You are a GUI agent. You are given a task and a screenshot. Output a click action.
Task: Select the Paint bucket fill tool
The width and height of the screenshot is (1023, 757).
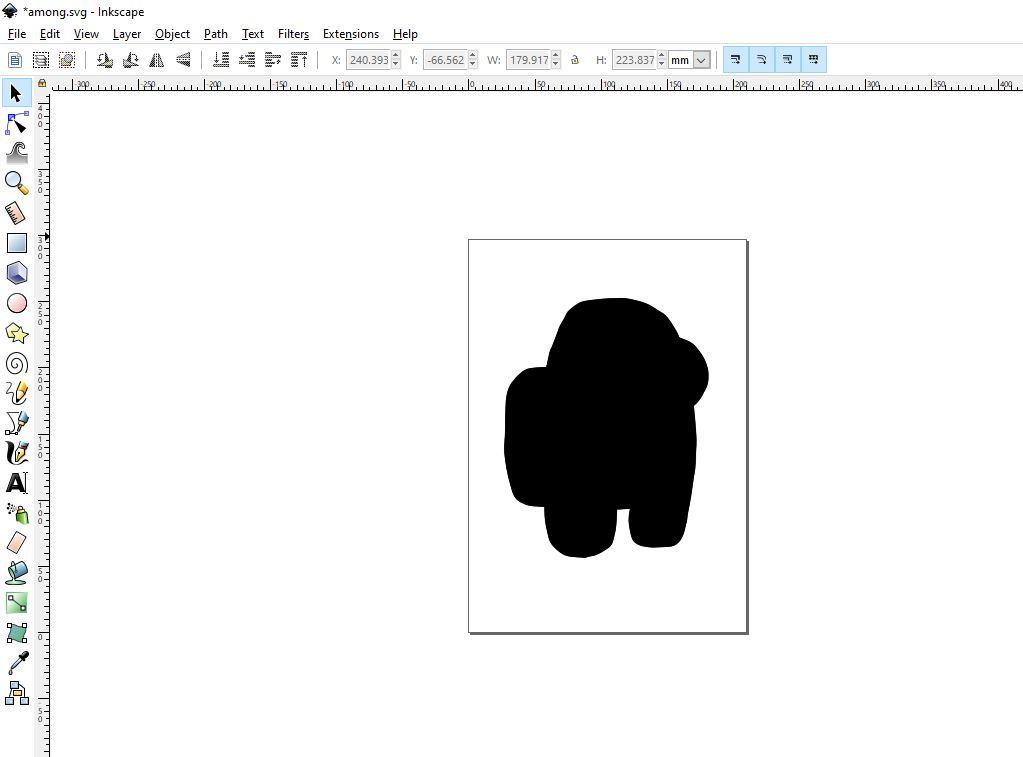tap(16, 572)
